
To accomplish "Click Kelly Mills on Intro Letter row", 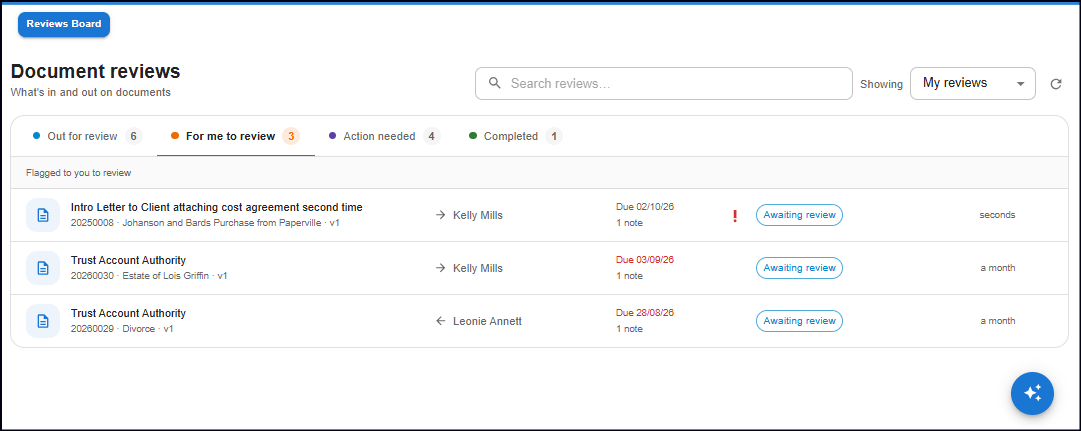I will pyautogui.click(x=478, y=215).
